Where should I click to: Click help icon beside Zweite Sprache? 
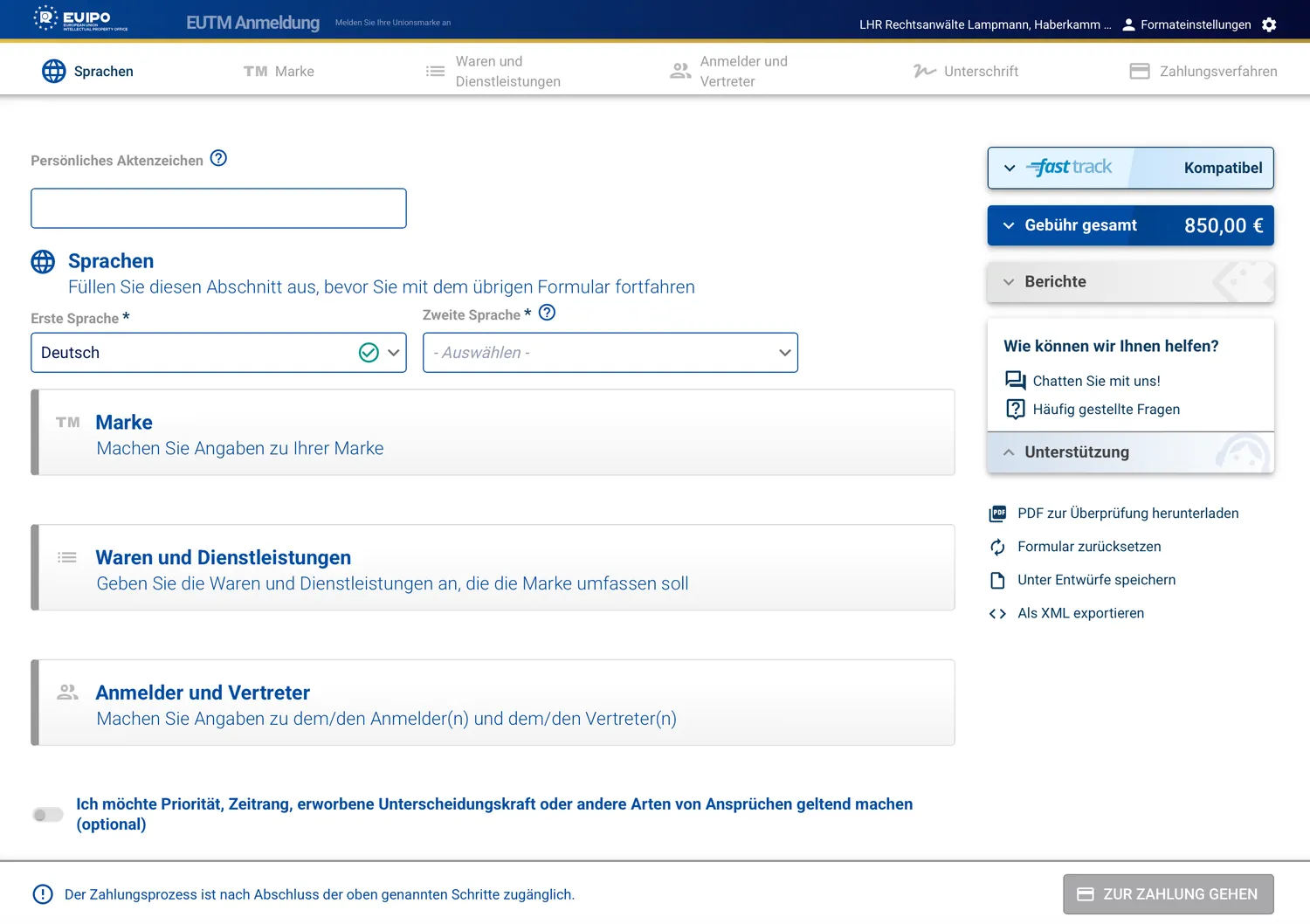pyautogui.click(x=547, y=313)
